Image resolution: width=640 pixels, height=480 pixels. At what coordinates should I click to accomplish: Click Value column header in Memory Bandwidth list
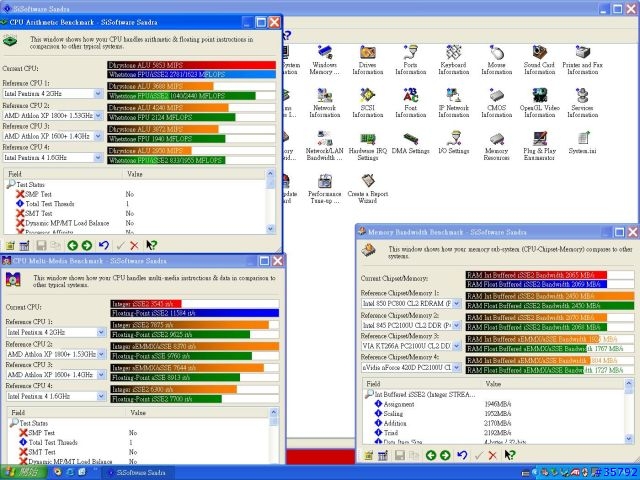point(552,384)
